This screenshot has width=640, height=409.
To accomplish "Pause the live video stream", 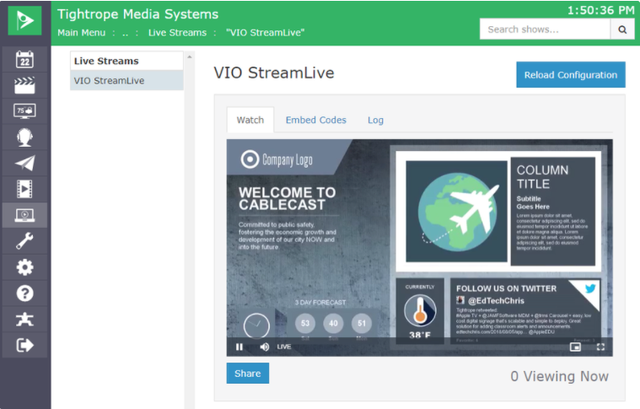I will pos(239,347).
